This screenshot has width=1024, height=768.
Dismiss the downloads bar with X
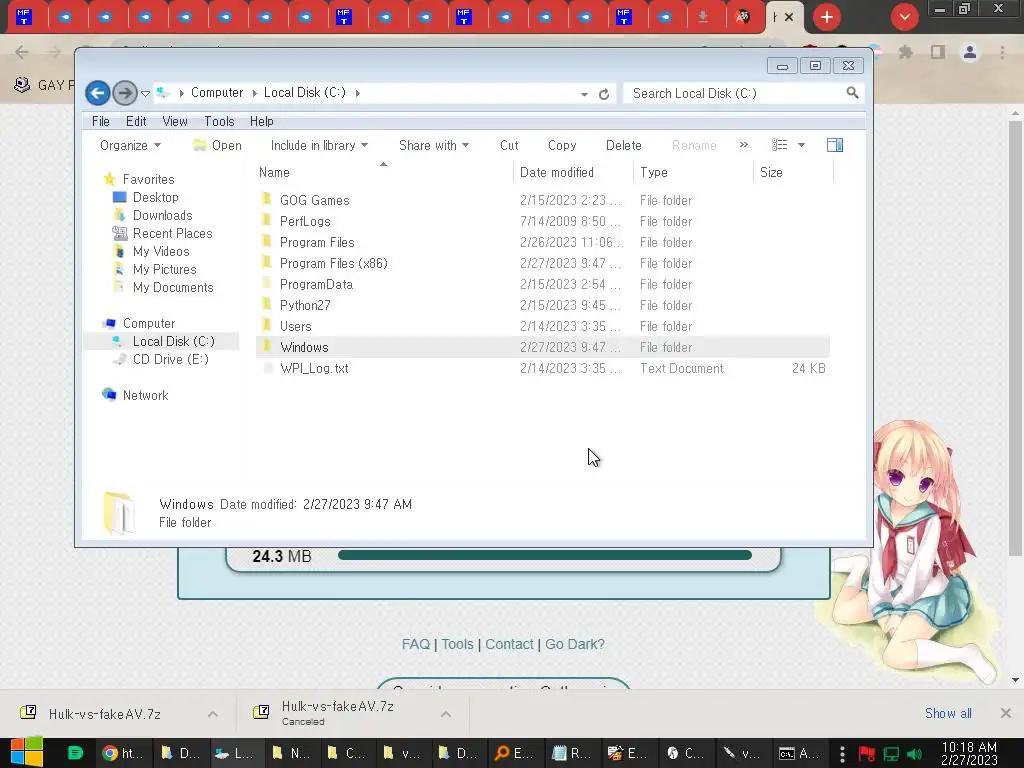(1005, 713)
